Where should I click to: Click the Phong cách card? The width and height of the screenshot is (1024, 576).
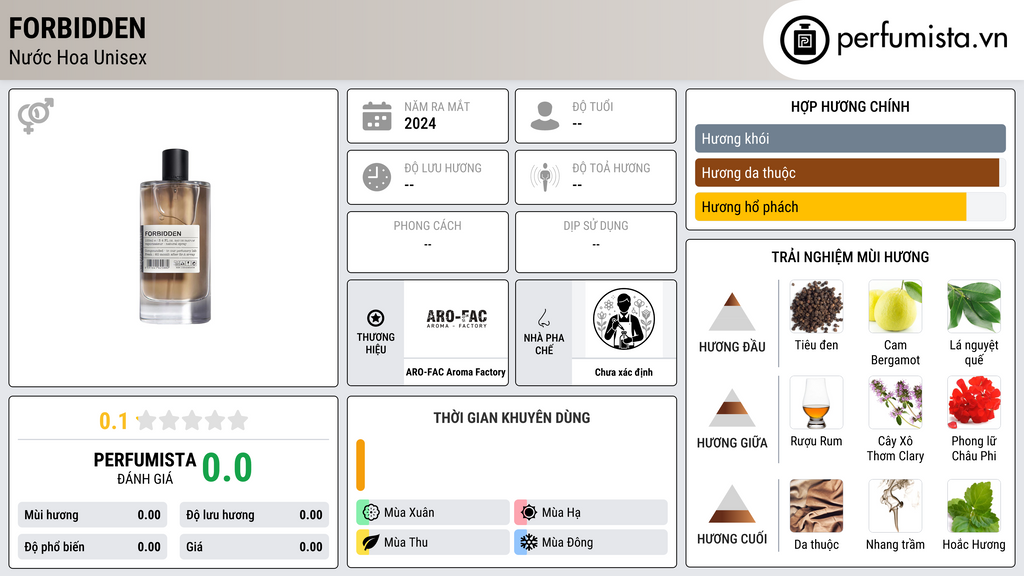[428, 242]
